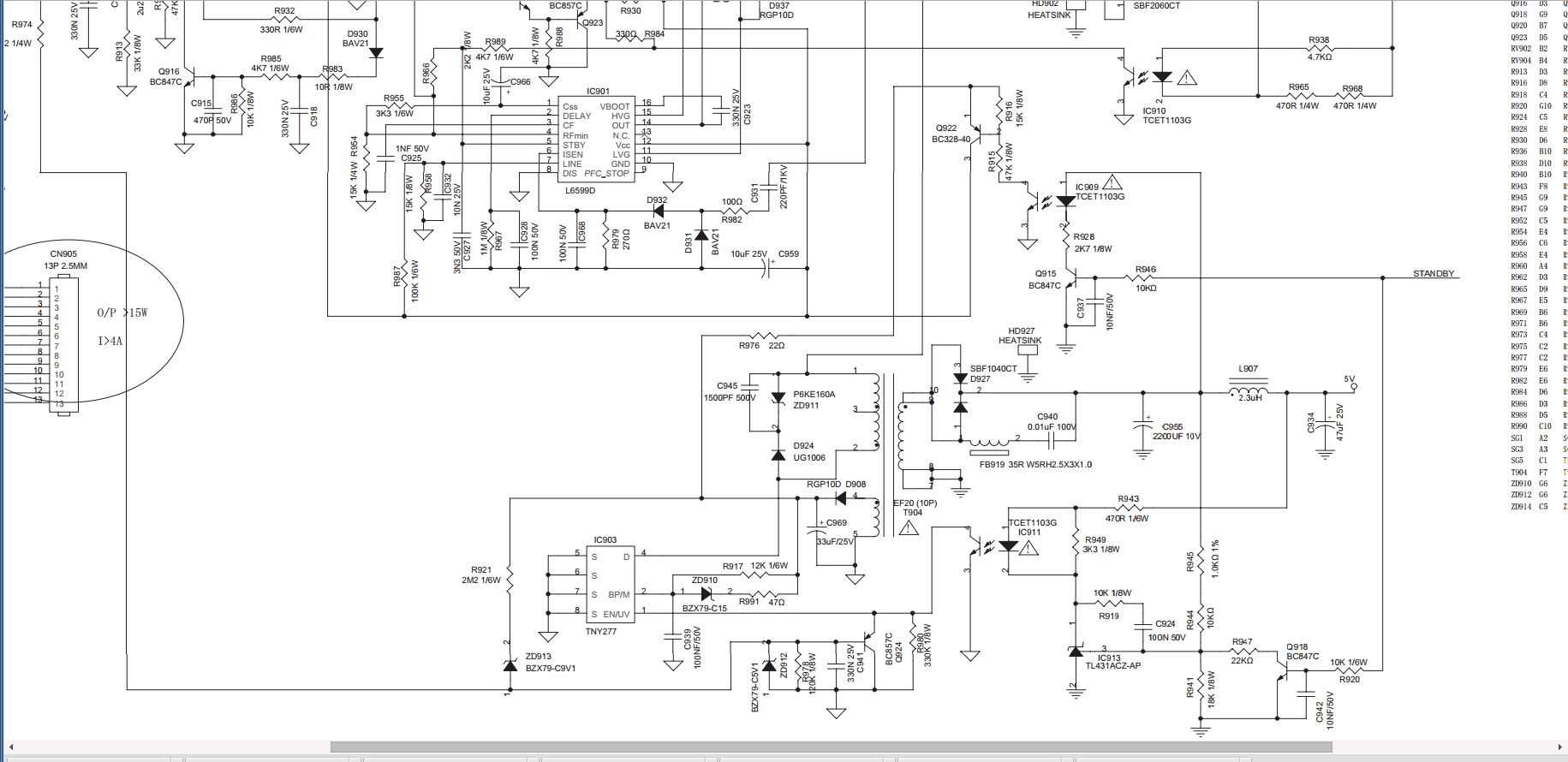1568x762 pixels.
Task: Click the R932 resistor label
Action: (284, 11)
